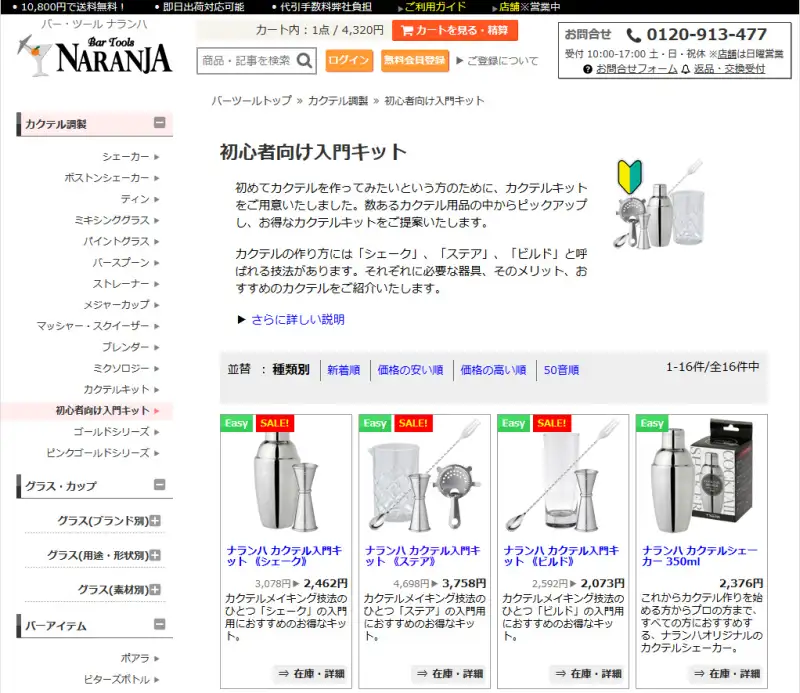The height and width of the screenshot is (693, 800).
Task: Go to バーツールトップ breadcrumb
Action: pos(252,101)
